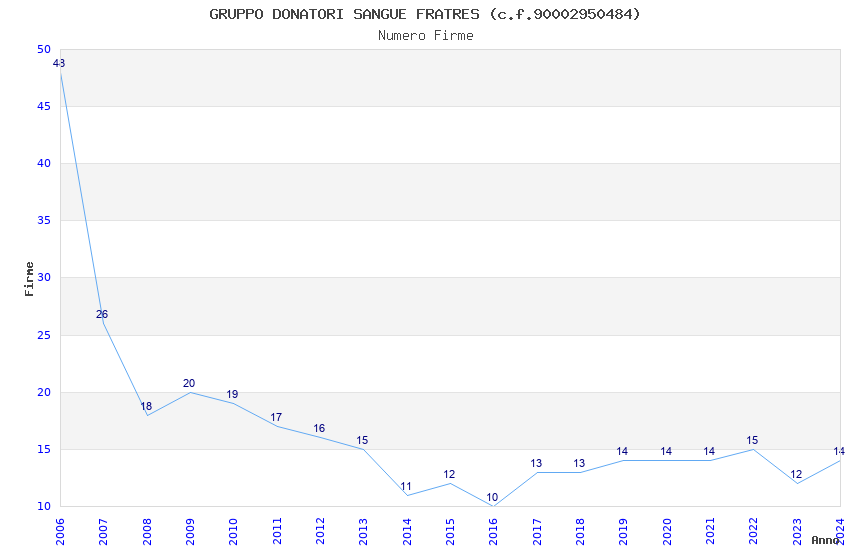Click the horizontal axis label Anno
The width and height of the screenshot is (850, 550).
(825, 540)
